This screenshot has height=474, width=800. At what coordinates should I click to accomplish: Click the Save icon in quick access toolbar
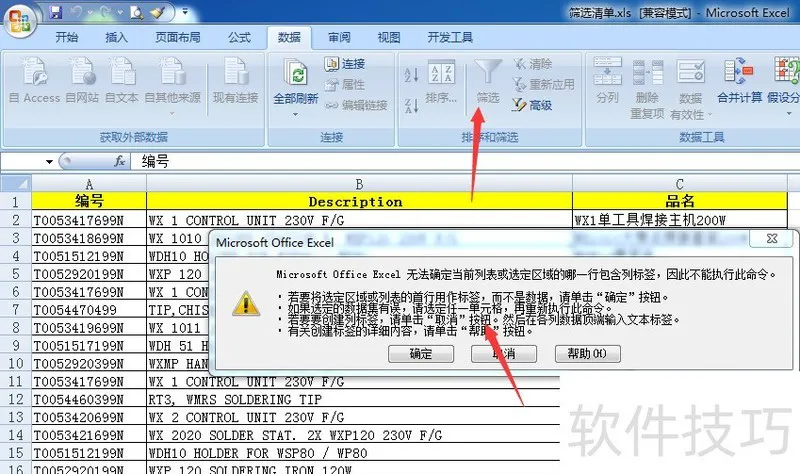pos(56,12)
